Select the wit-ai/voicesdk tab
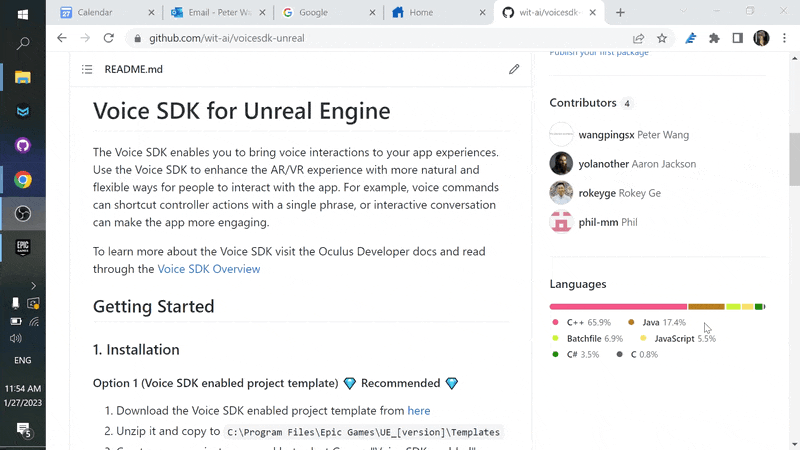Viewport: 800px width, 450px height. 549,12
